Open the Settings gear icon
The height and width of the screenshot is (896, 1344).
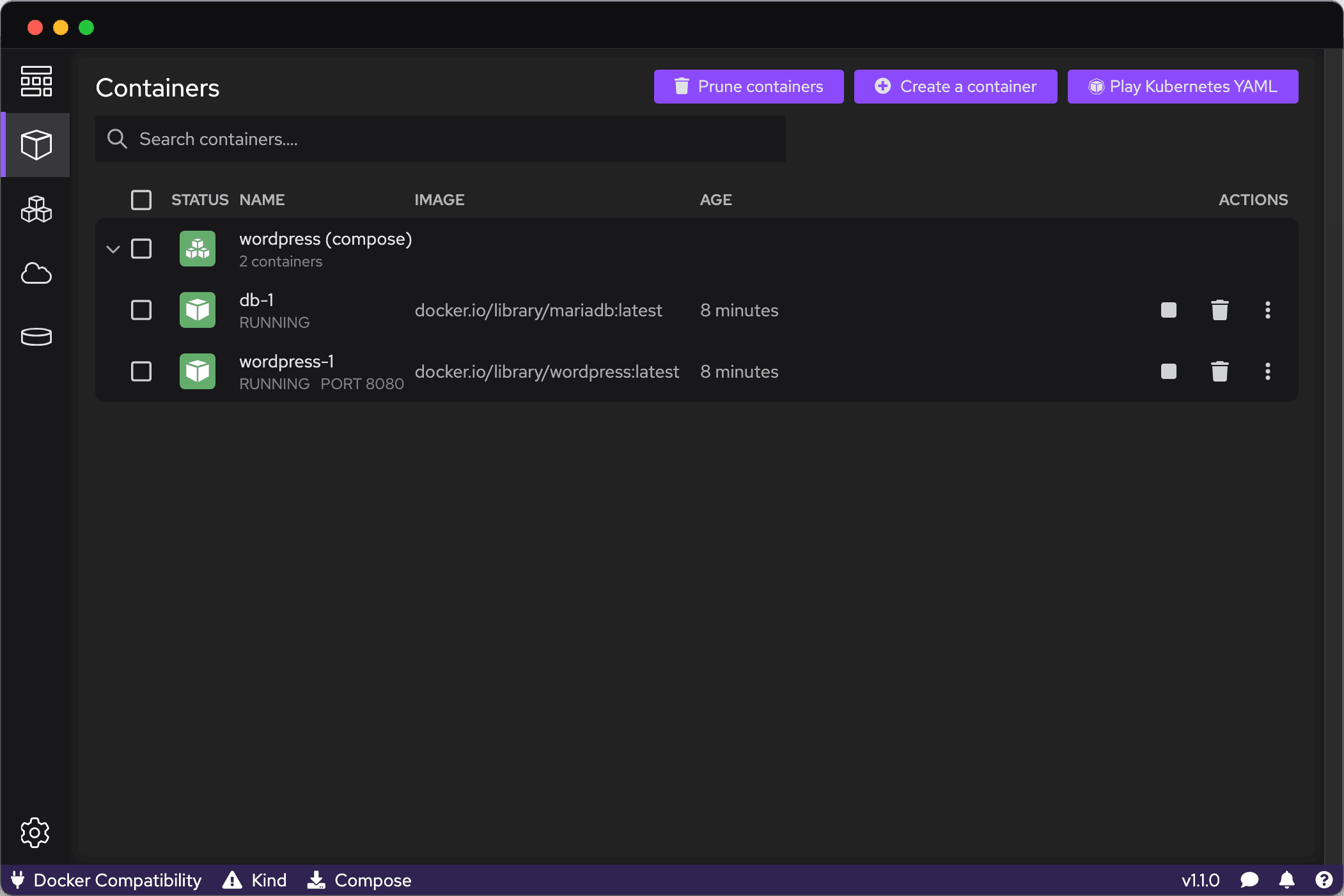(35, 832)
